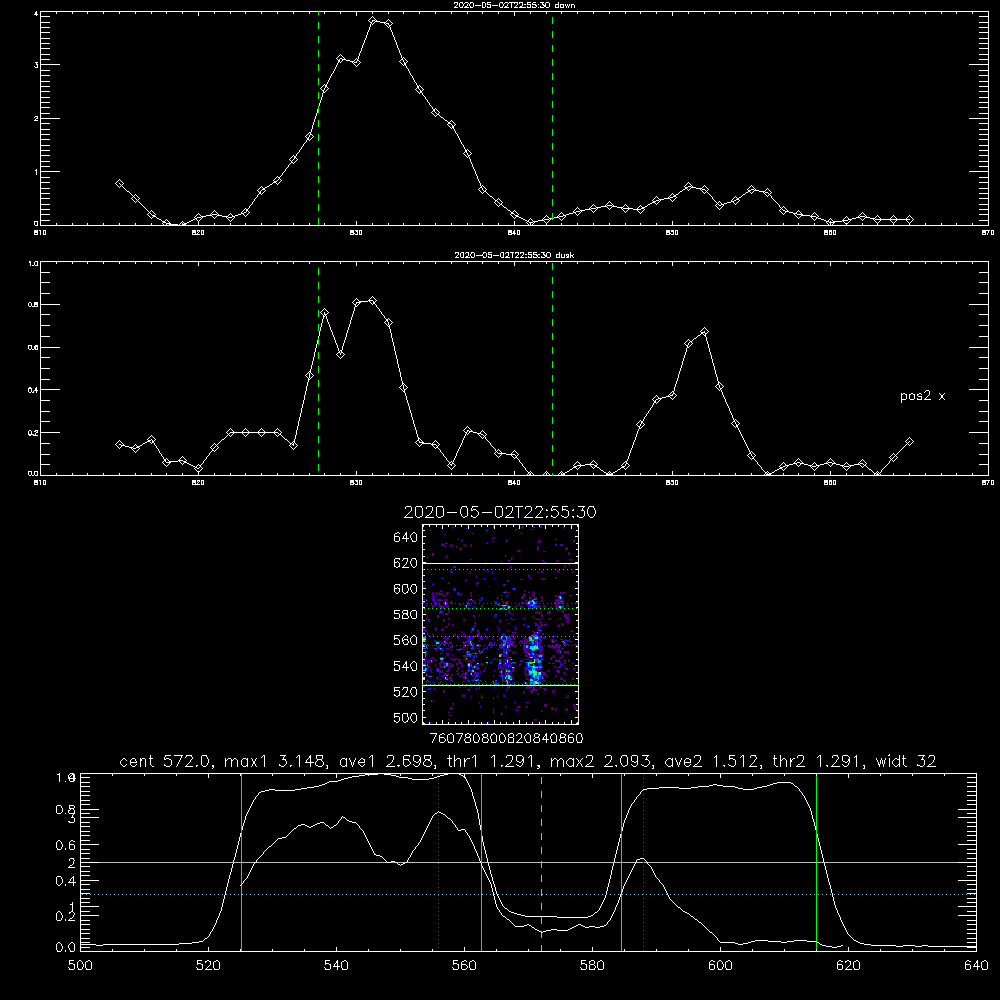The image size is (1000, 1000).
Task: Click the right green dashed line in dawn plot
Action: tap(552, 118)
